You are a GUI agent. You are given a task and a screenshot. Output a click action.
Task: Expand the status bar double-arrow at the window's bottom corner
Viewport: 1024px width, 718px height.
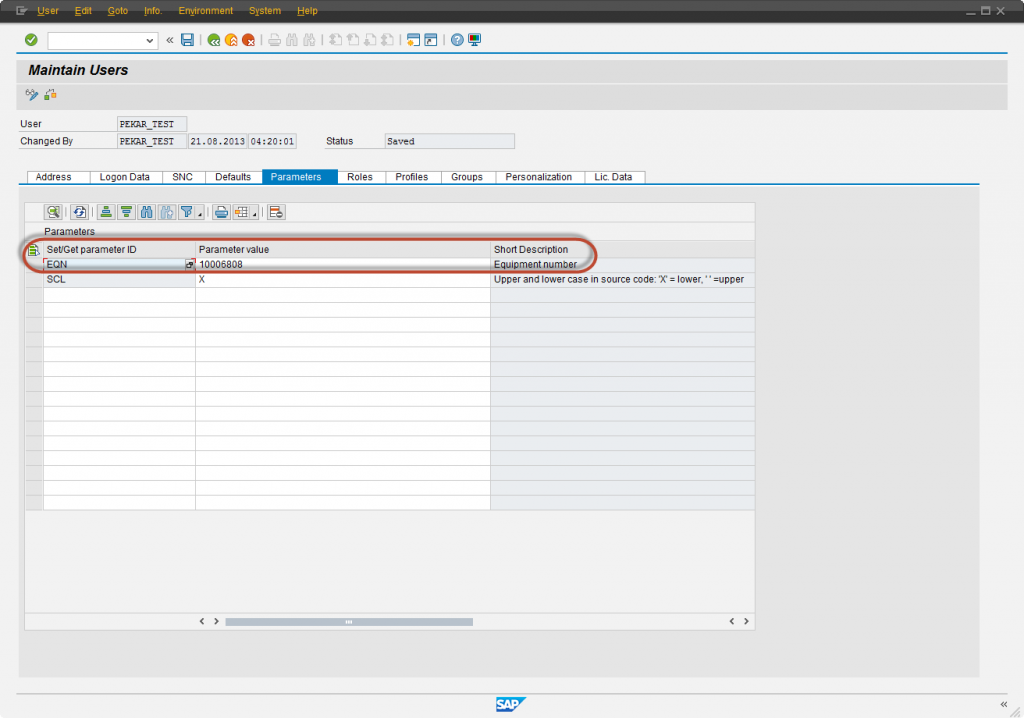point(1004,704)
